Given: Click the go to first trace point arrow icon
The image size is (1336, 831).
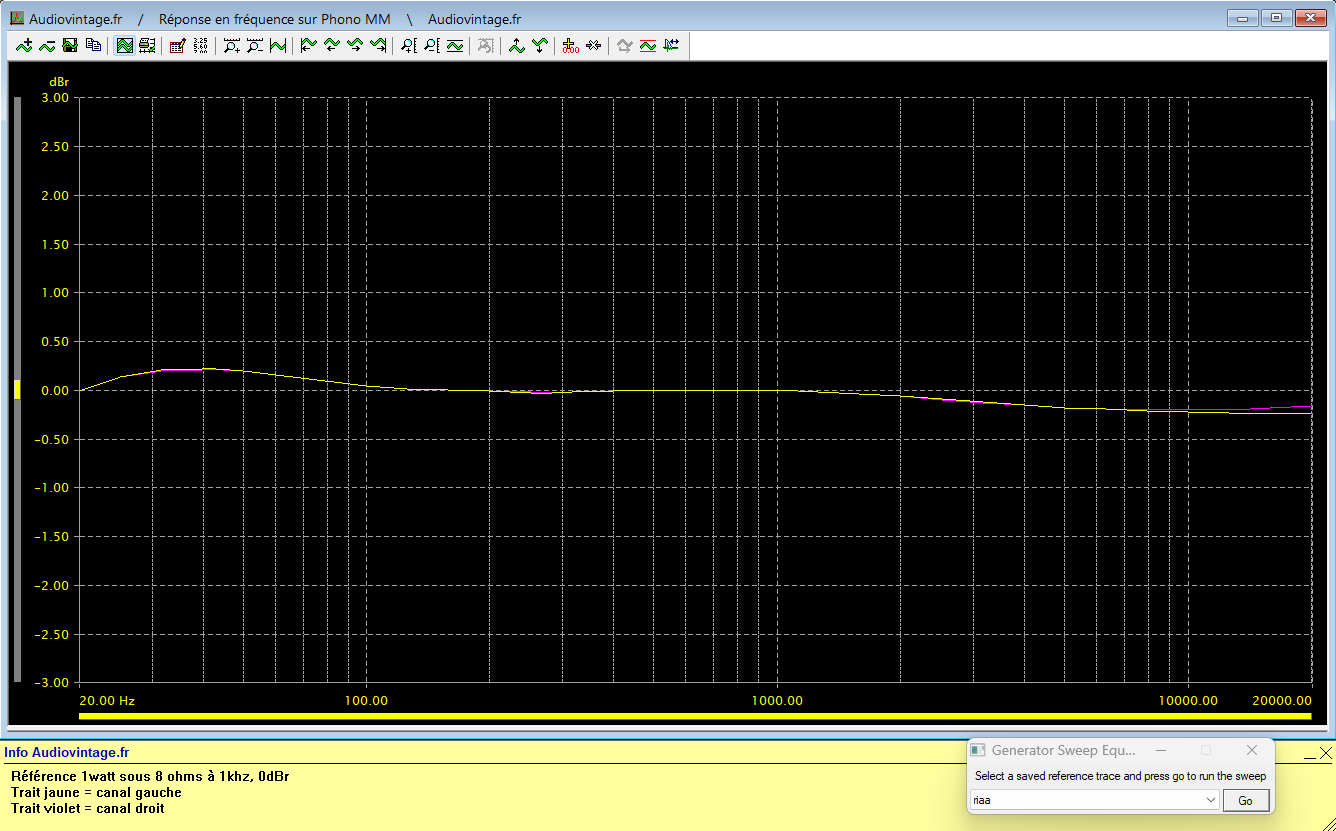Looking at the screenshot, I should click(309, 45).
